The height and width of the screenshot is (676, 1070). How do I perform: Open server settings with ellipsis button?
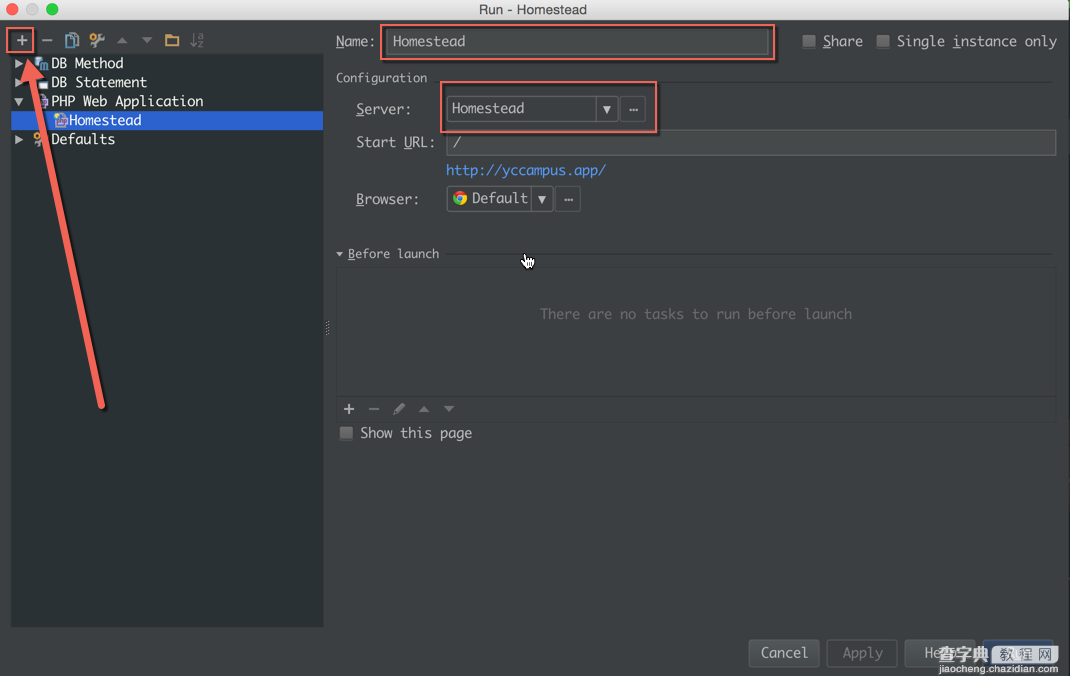click(x=633, y=109)
